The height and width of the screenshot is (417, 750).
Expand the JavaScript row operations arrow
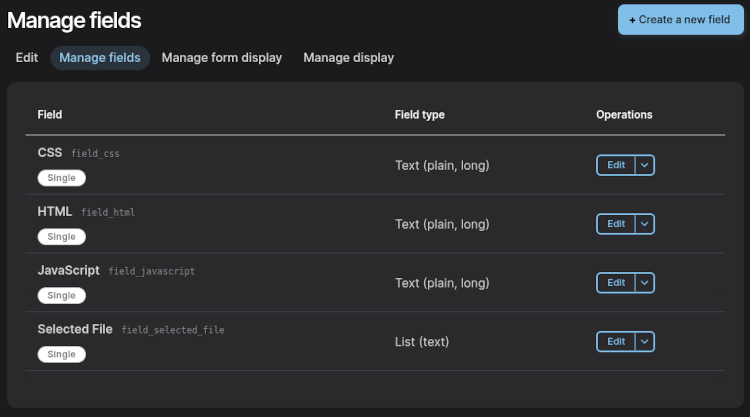[645, 283]
